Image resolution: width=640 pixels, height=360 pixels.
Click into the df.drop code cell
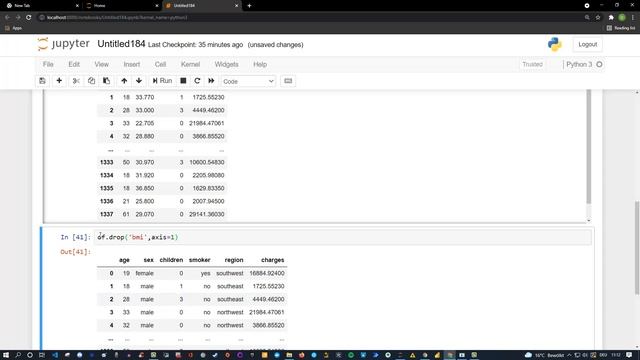click(x=343, y=237)
